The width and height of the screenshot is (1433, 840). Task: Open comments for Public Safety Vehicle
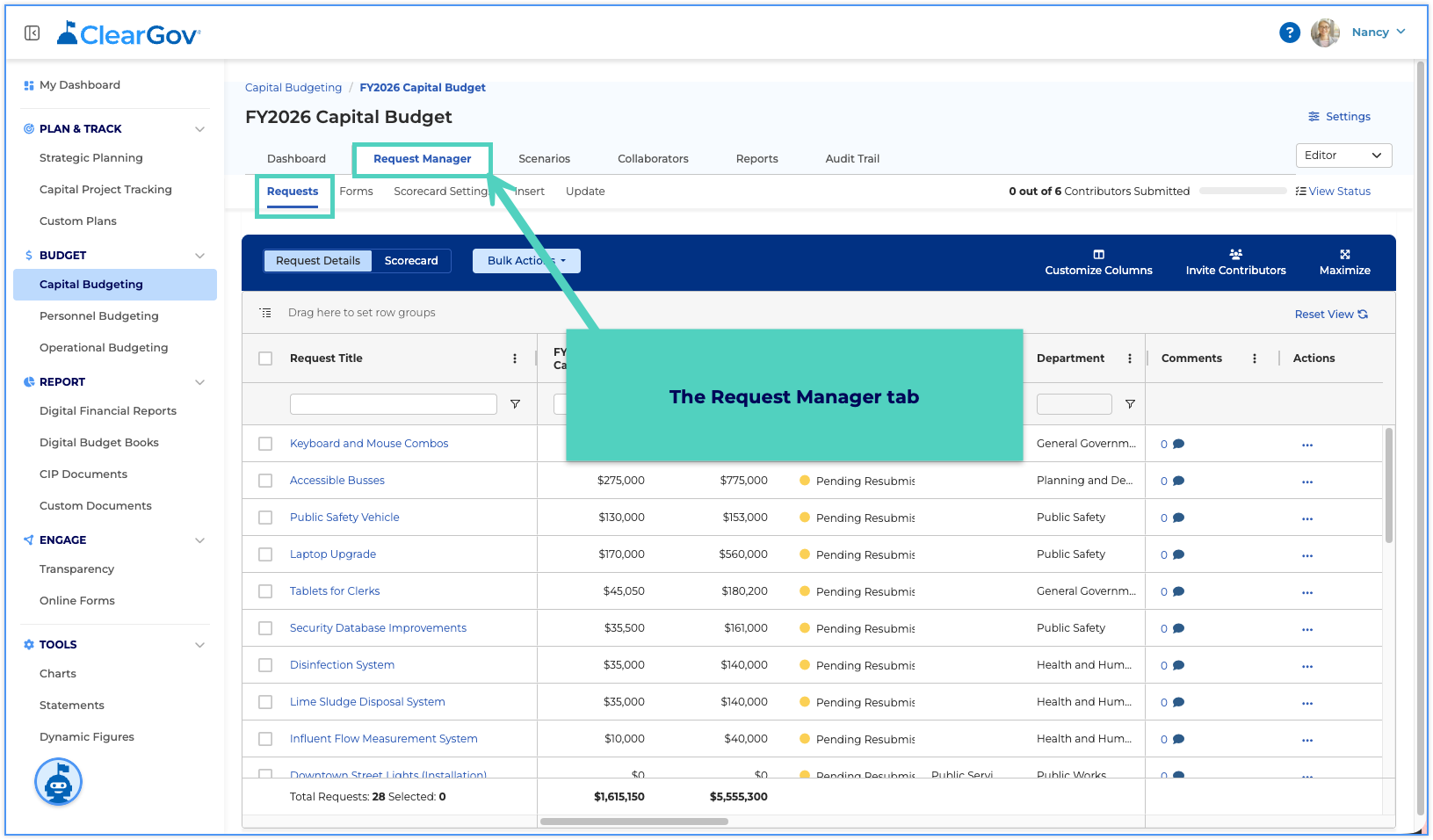(1173, 518)
